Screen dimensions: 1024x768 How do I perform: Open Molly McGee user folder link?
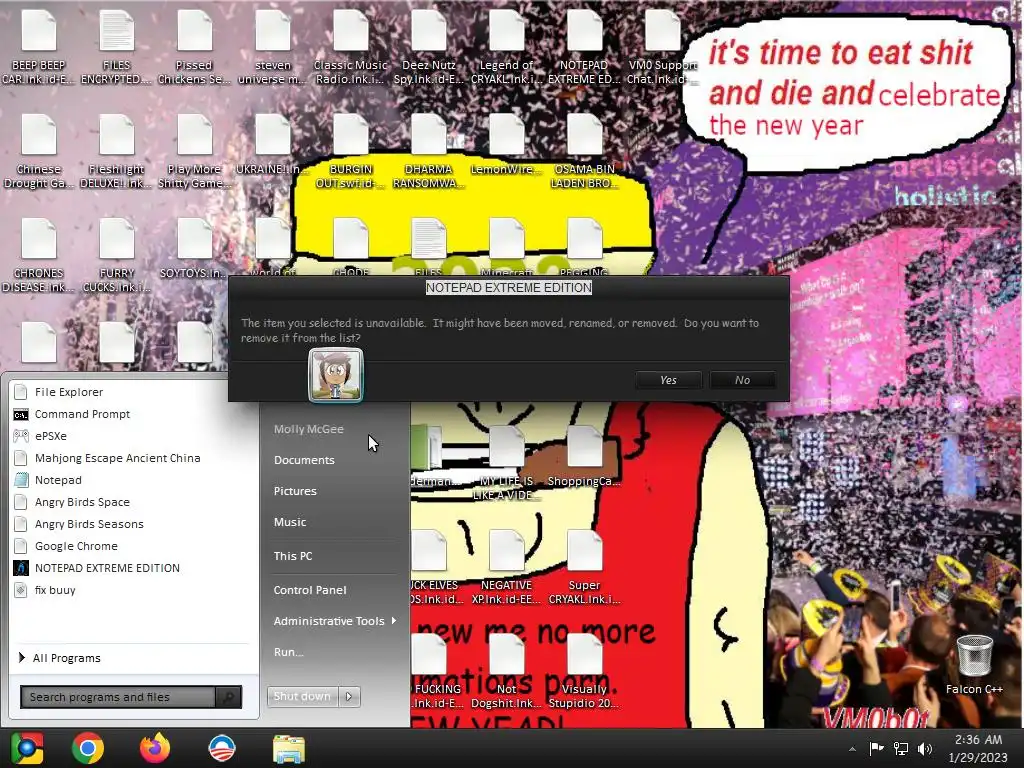[308, 429]
